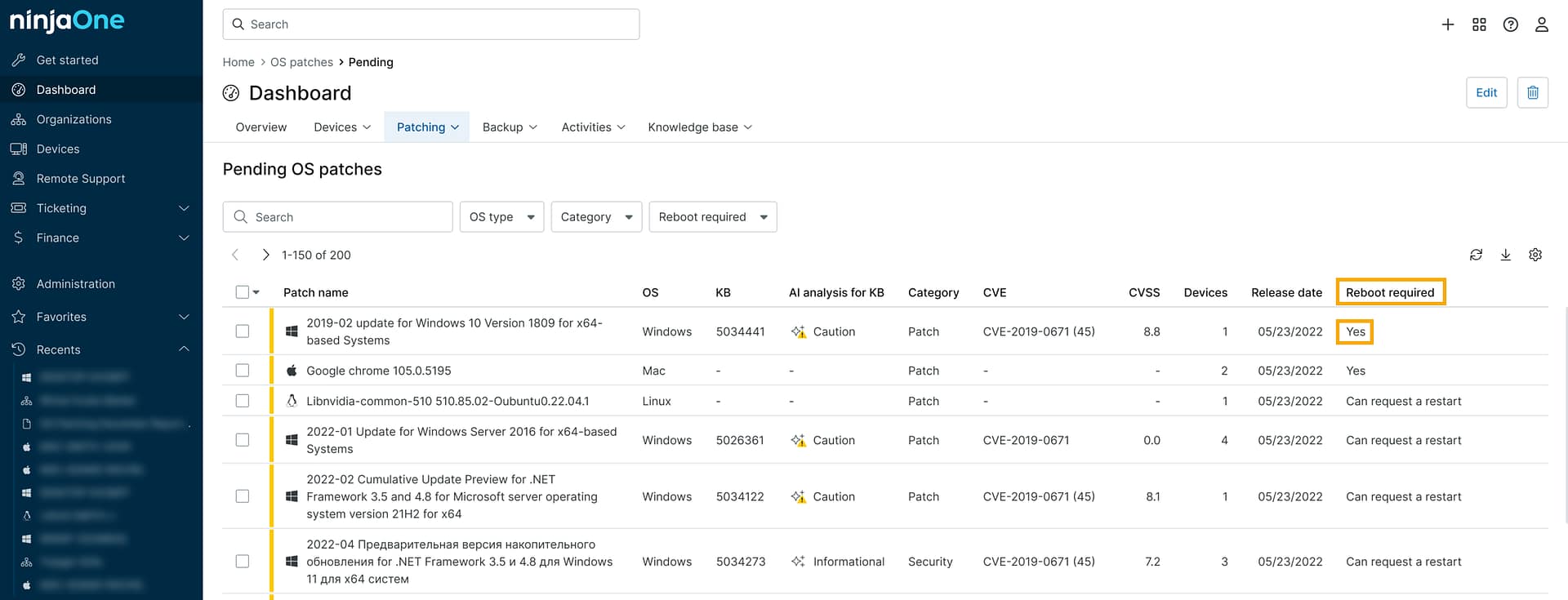
Task: Open the apps grid icon
Action: (x=1479, y=24)
